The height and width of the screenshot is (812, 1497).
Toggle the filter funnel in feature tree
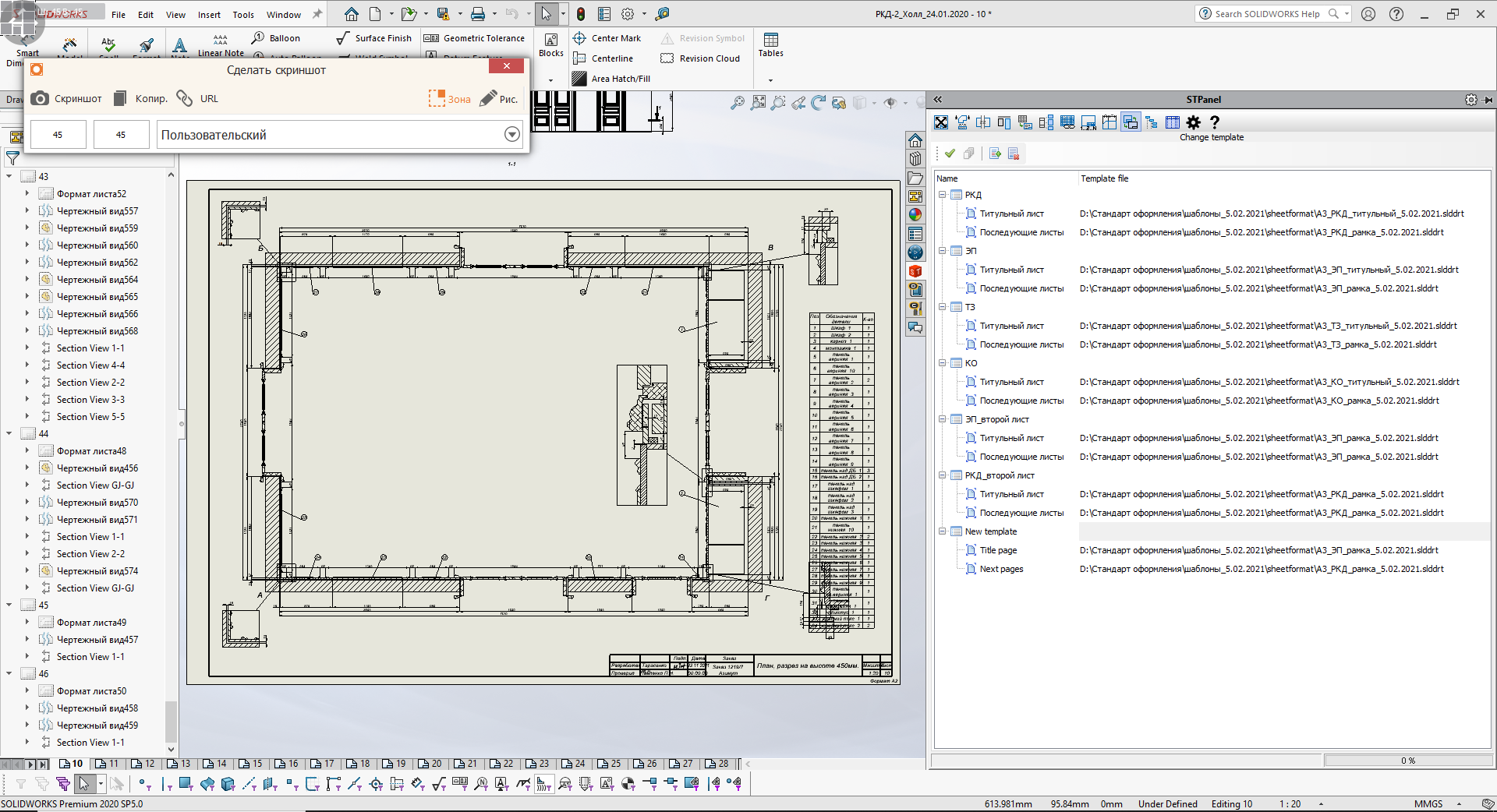(12, 158)
